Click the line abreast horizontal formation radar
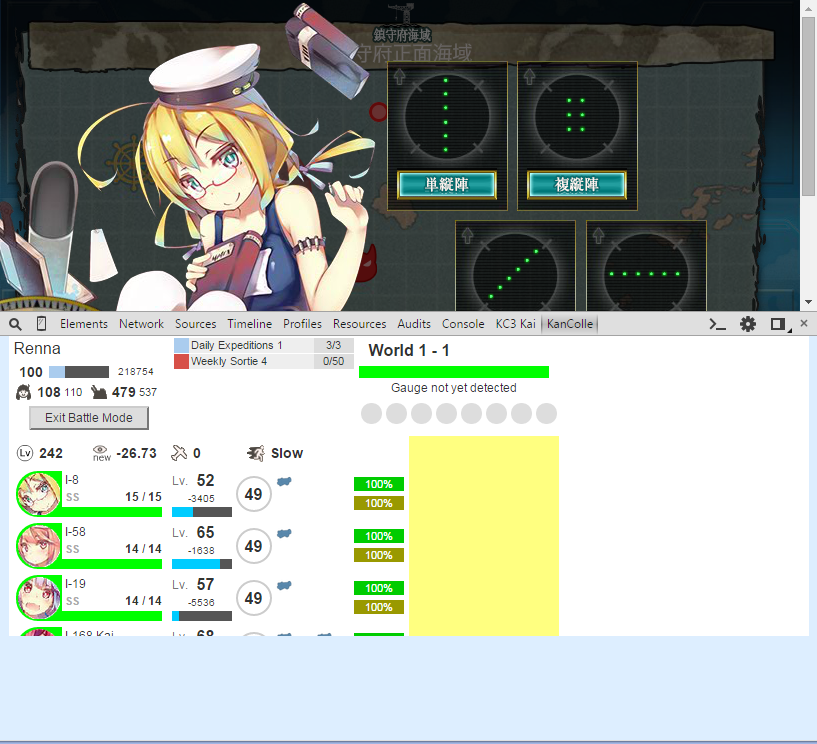Screen dimensions: 817x744 tap(646, 274)
